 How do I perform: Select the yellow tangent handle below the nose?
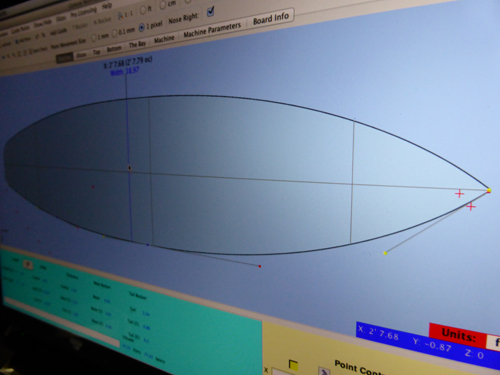(x=385, y=253)
